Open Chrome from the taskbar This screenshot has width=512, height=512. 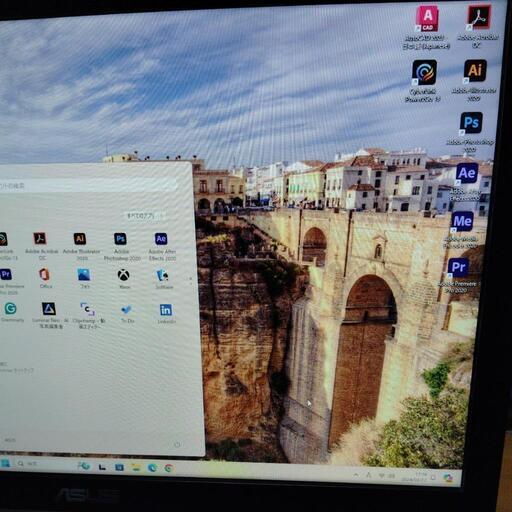point(169,468)
